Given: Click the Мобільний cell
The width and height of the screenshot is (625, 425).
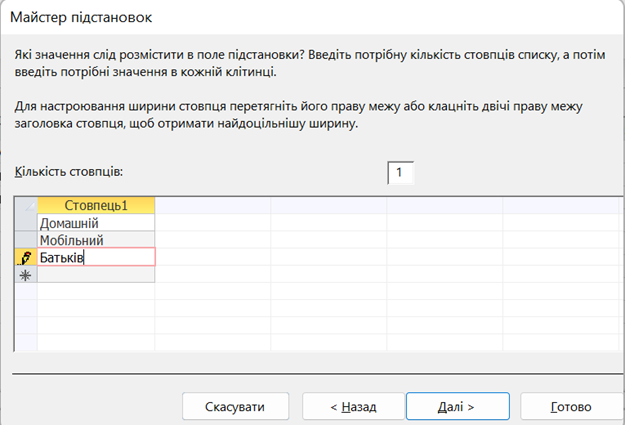Looking at the screenshot, I should click(x=96, y=240).
